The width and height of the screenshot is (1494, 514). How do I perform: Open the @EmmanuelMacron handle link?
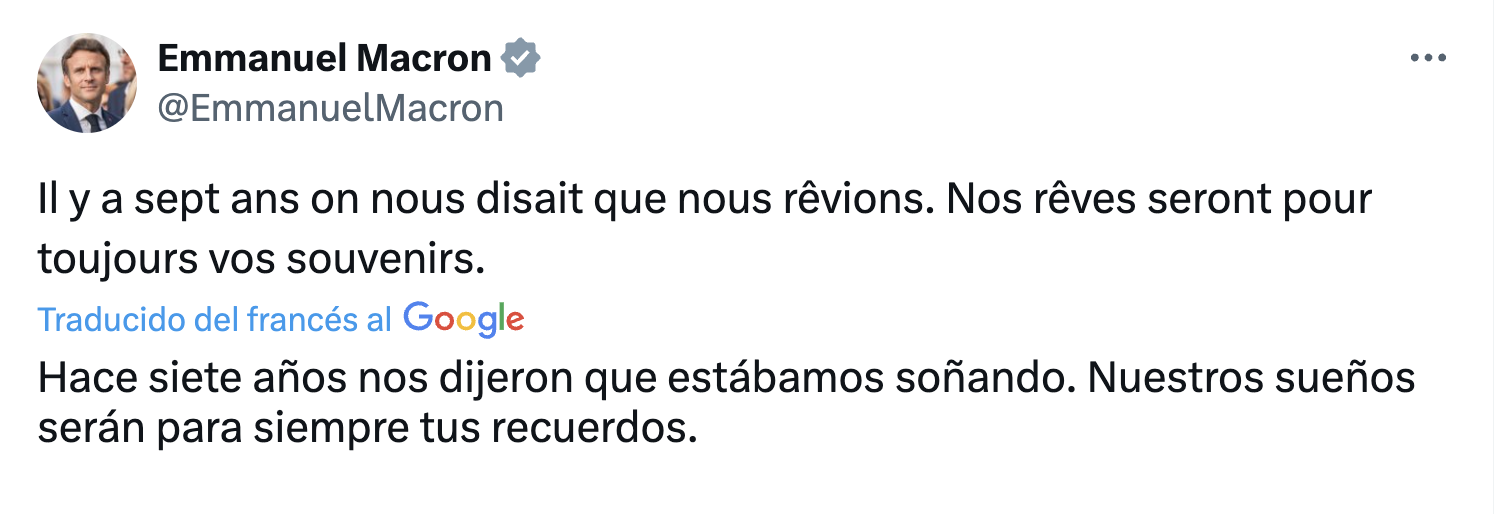[x=331, y=108]
